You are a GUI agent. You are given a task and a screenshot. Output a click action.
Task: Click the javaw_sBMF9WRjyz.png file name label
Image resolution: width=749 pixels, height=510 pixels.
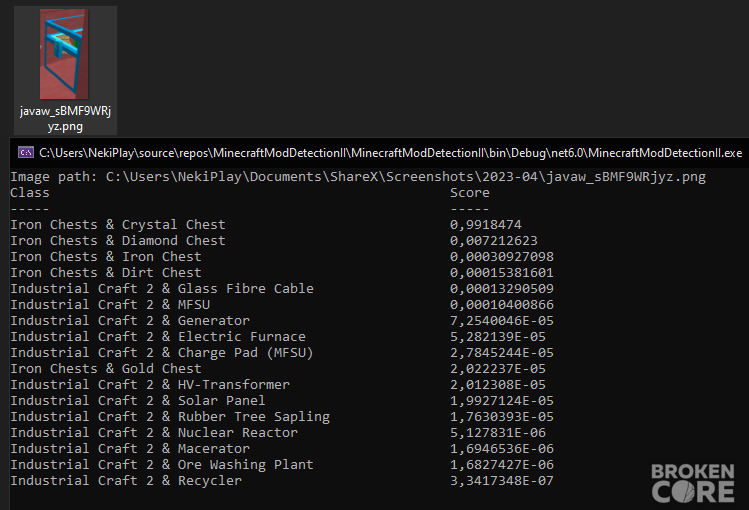65,118
